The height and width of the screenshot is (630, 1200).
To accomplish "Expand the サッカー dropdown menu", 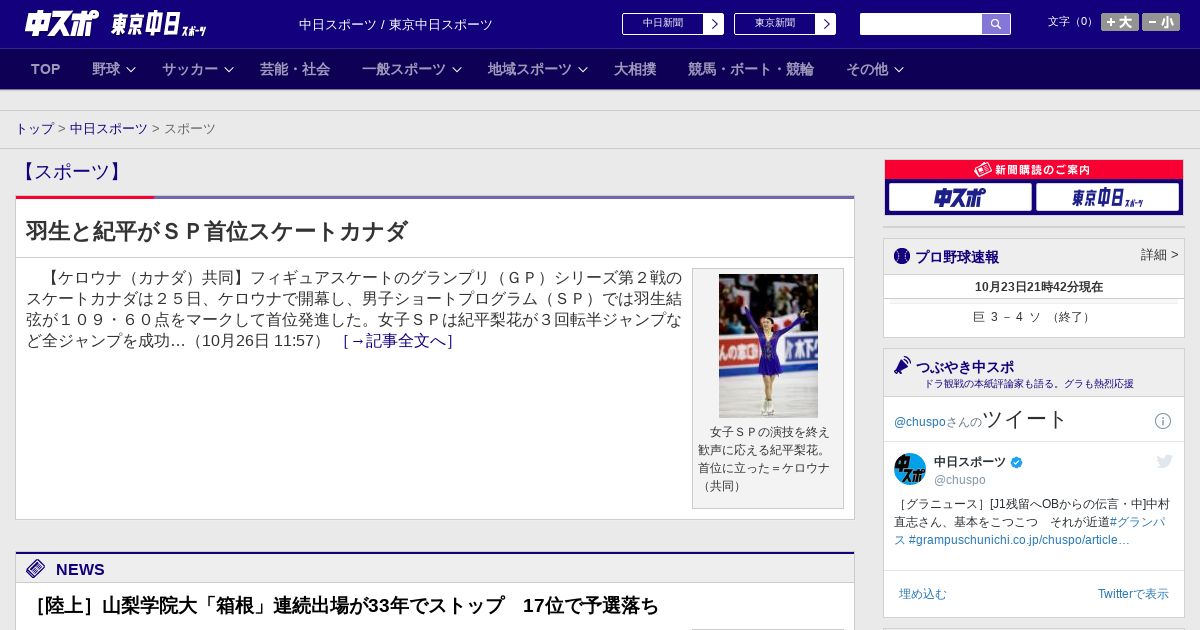I will tap(198, 69).
